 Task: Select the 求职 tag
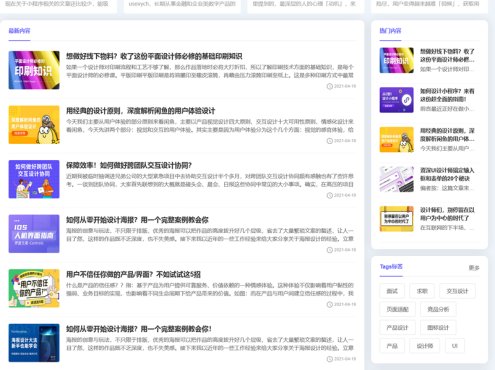coord(422,291)
